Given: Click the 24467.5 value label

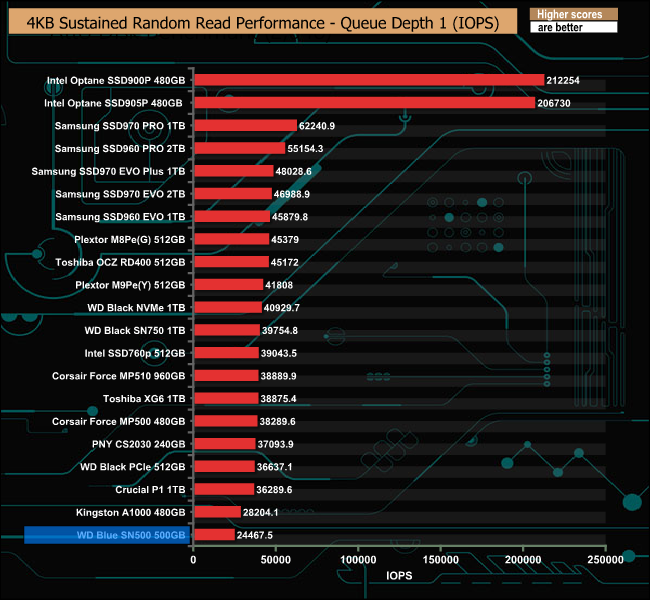Looking at the screenshot, I should pos(255,535).
